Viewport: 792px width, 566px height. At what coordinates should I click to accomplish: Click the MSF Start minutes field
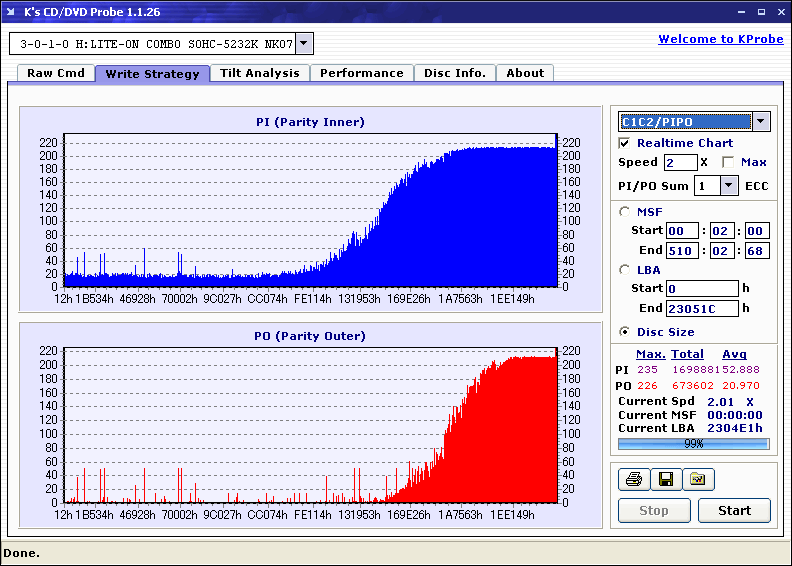[x=682, y=231]
